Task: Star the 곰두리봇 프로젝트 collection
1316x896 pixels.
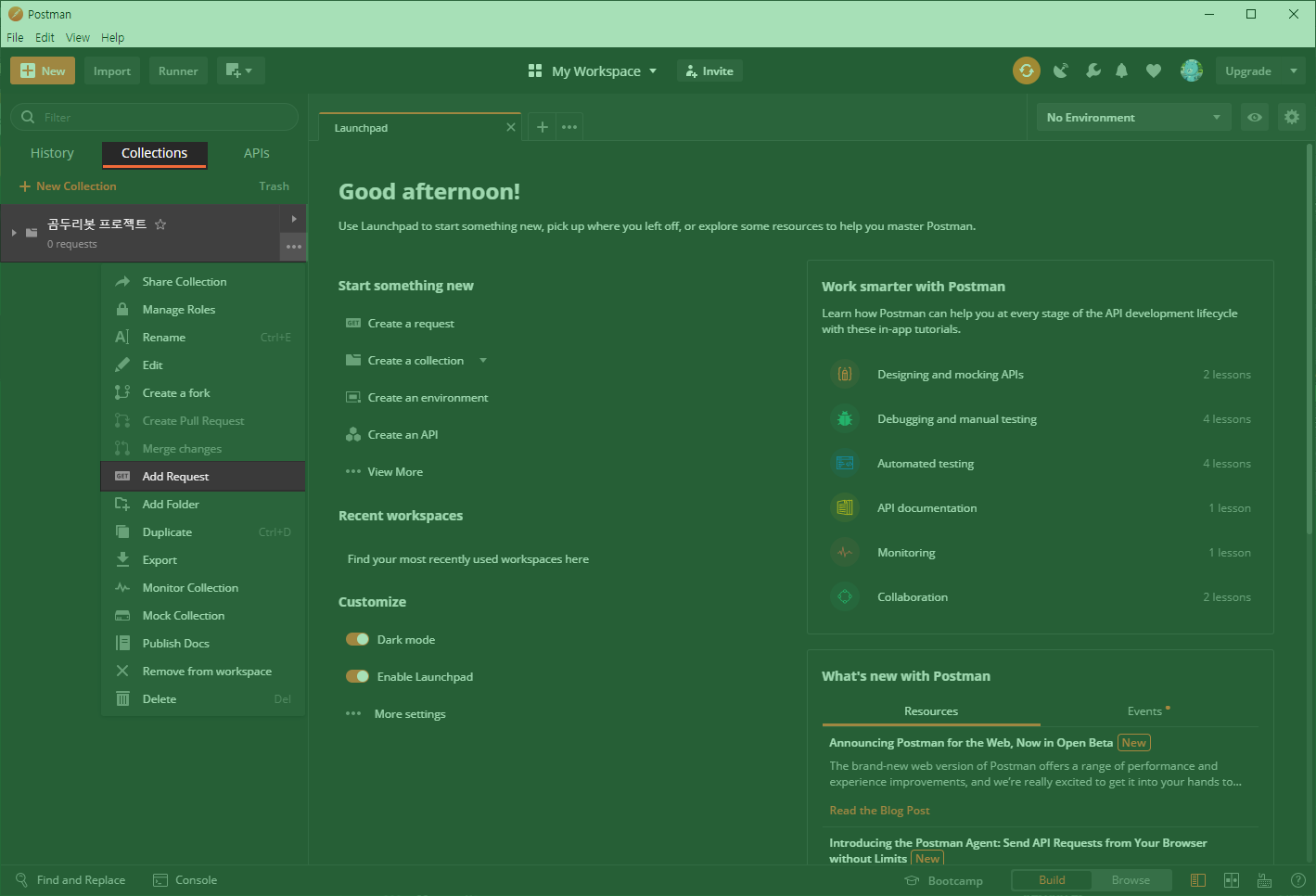Action: pyautogui.click(x=160, y=224)
